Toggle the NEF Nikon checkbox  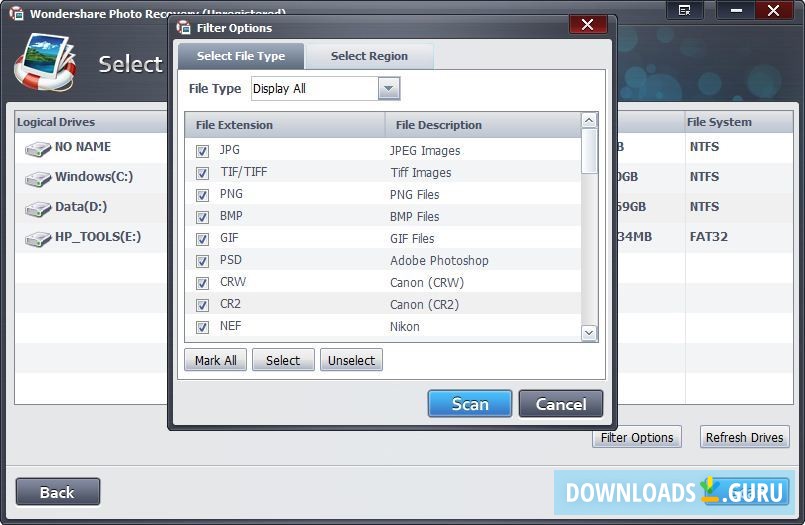(202, 327)
